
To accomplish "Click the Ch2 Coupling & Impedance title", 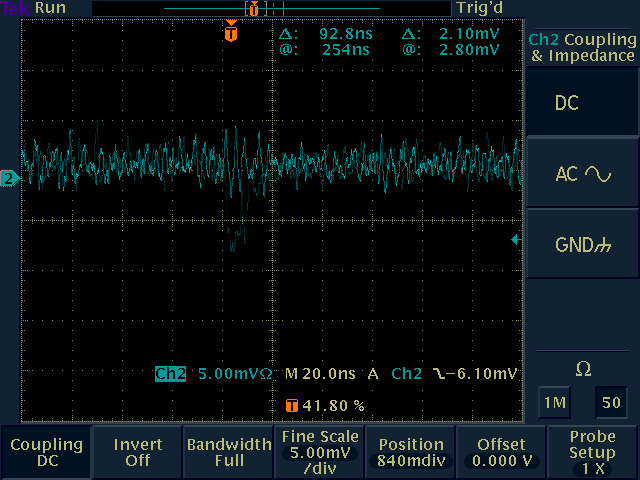I will (x=582, y=47).
